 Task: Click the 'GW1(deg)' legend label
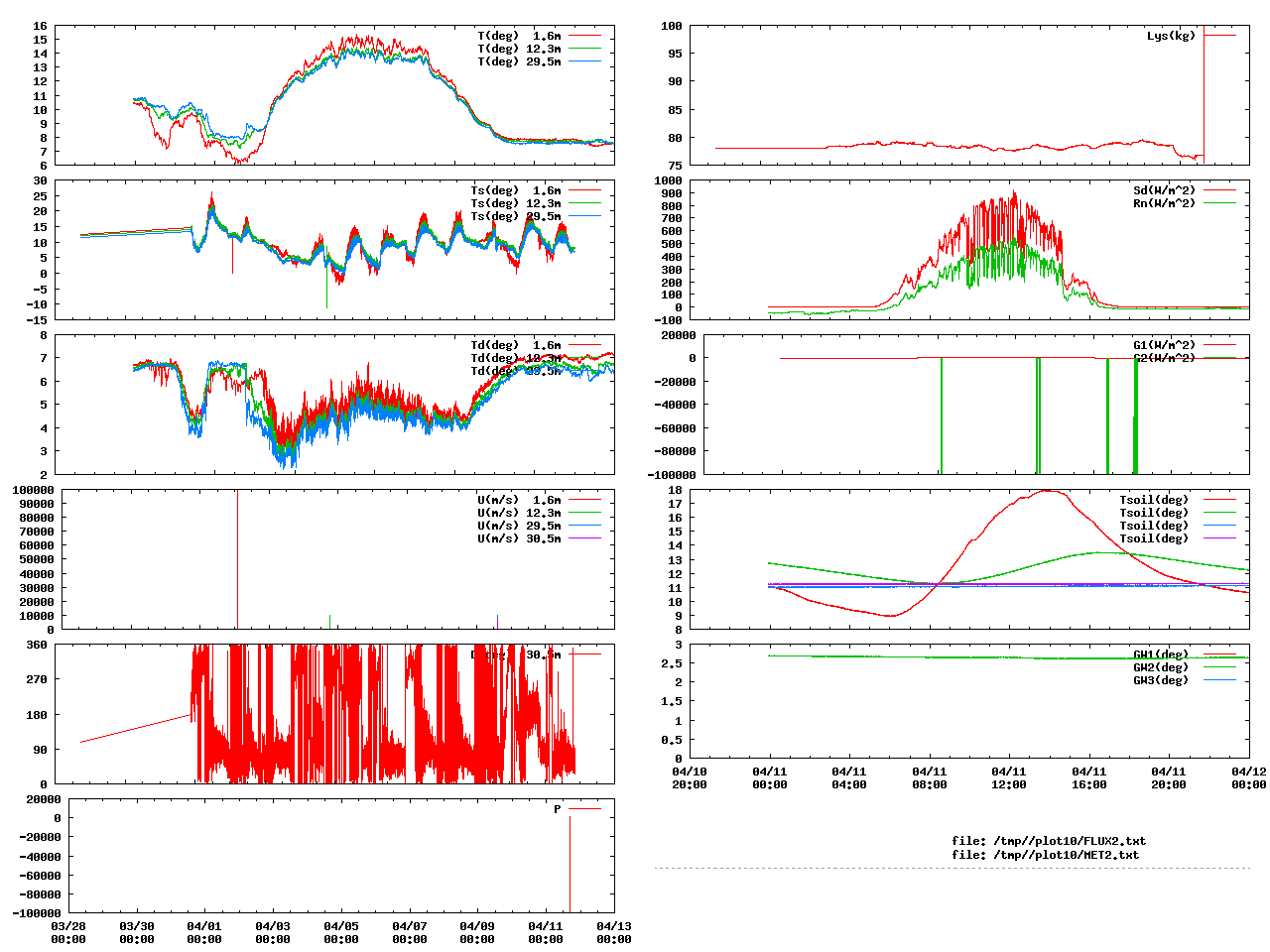1161,654
